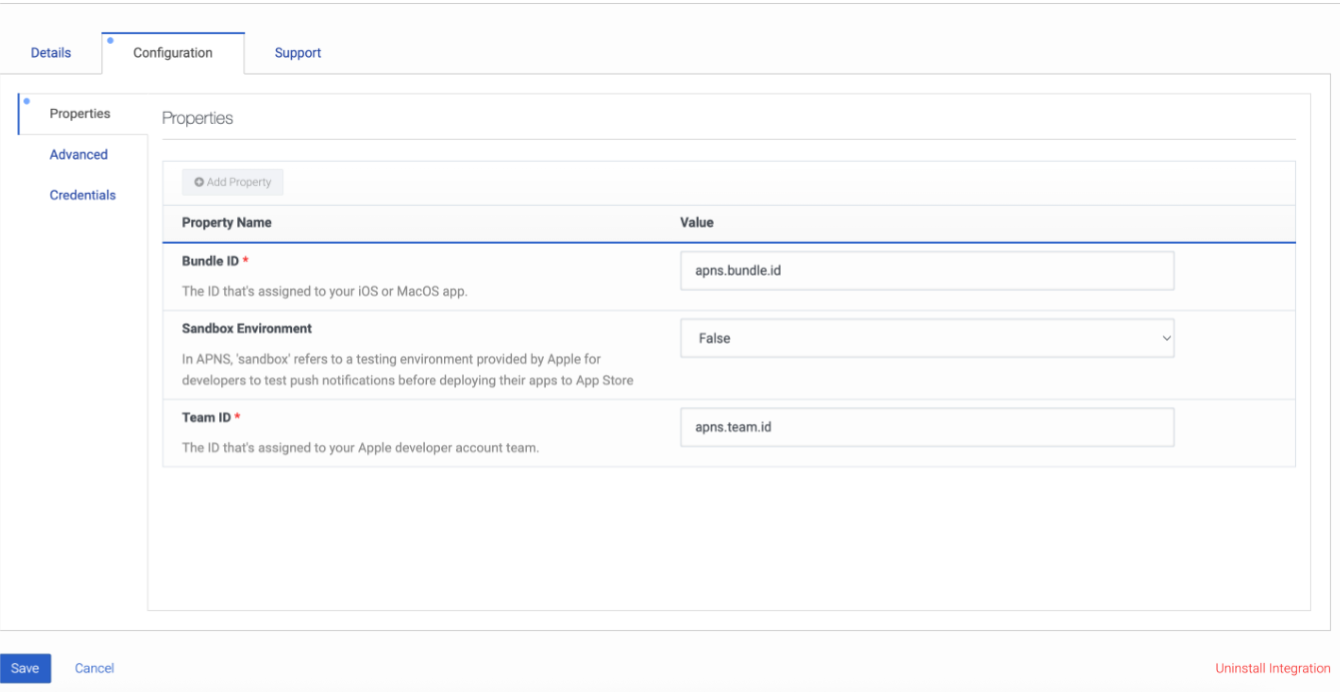1340x692 pixels.
Task: Click the Property Name column header
Action: pos(227,223)
